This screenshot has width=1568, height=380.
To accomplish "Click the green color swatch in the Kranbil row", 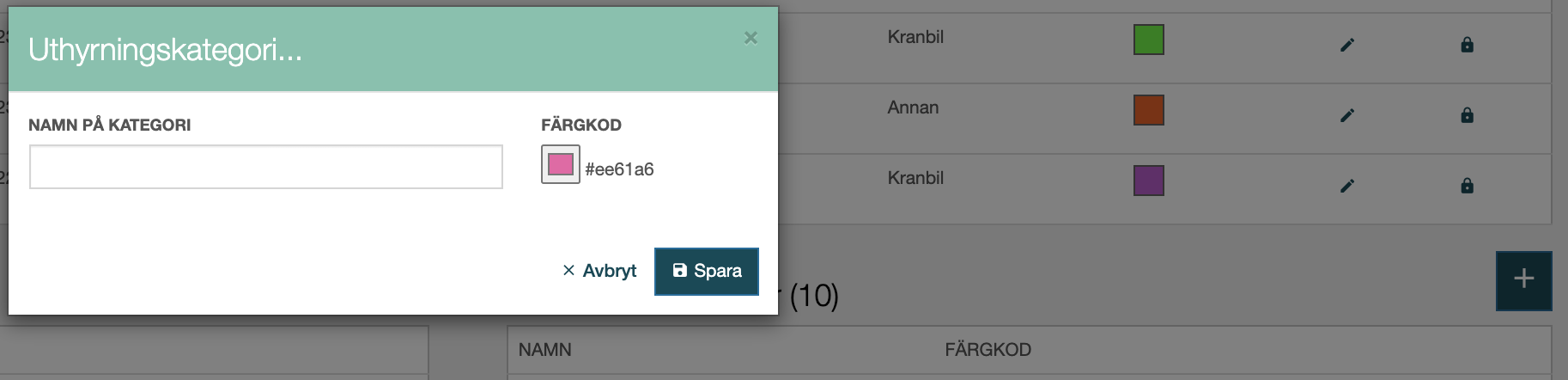I will coord(1149,40).
